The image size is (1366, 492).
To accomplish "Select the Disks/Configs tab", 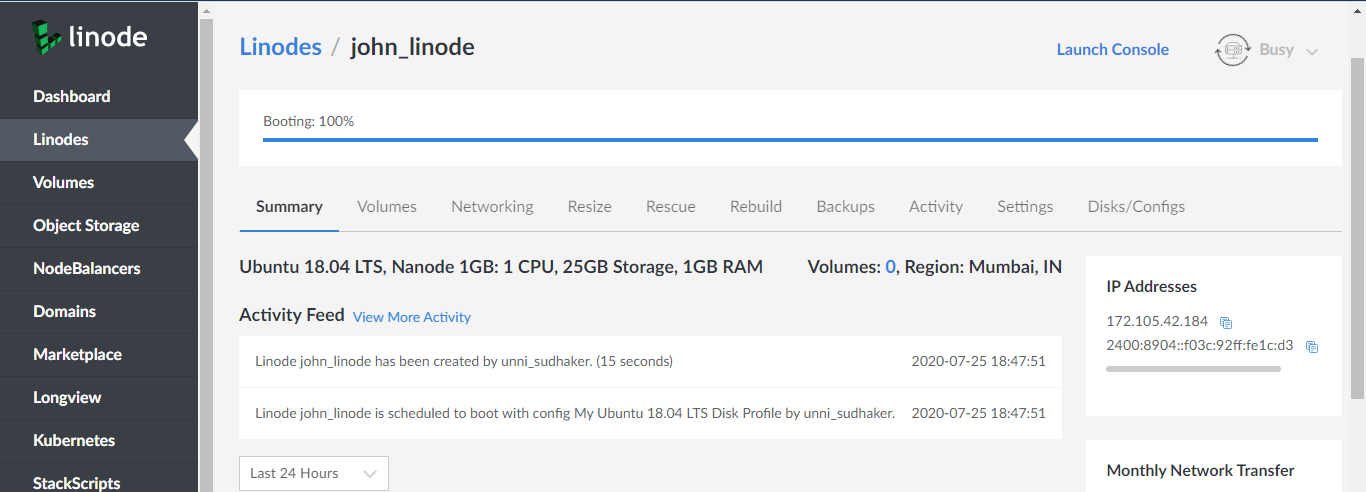I will pyautogui.click(x=1136, y=206).
